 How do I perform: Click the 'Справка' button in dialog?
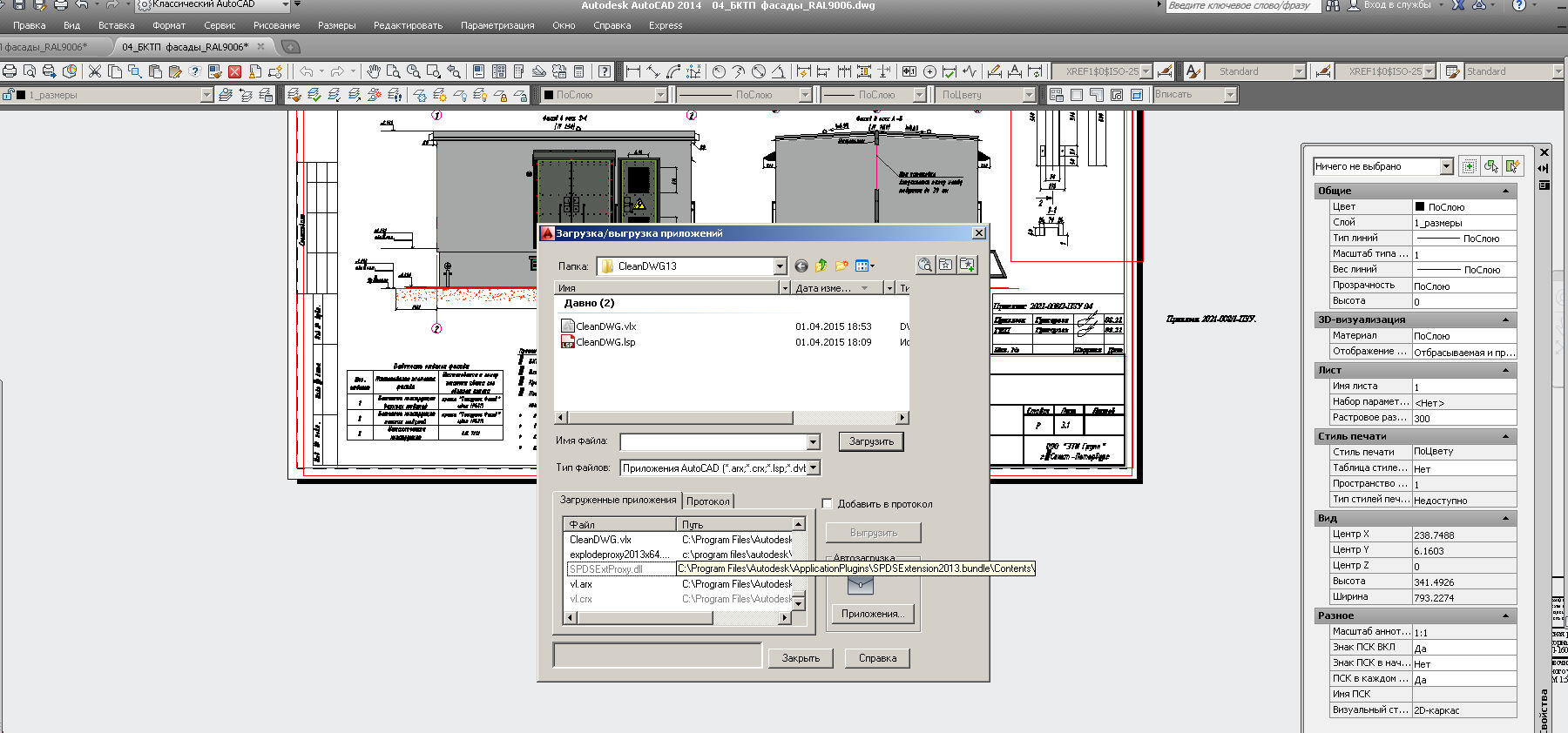877,658
